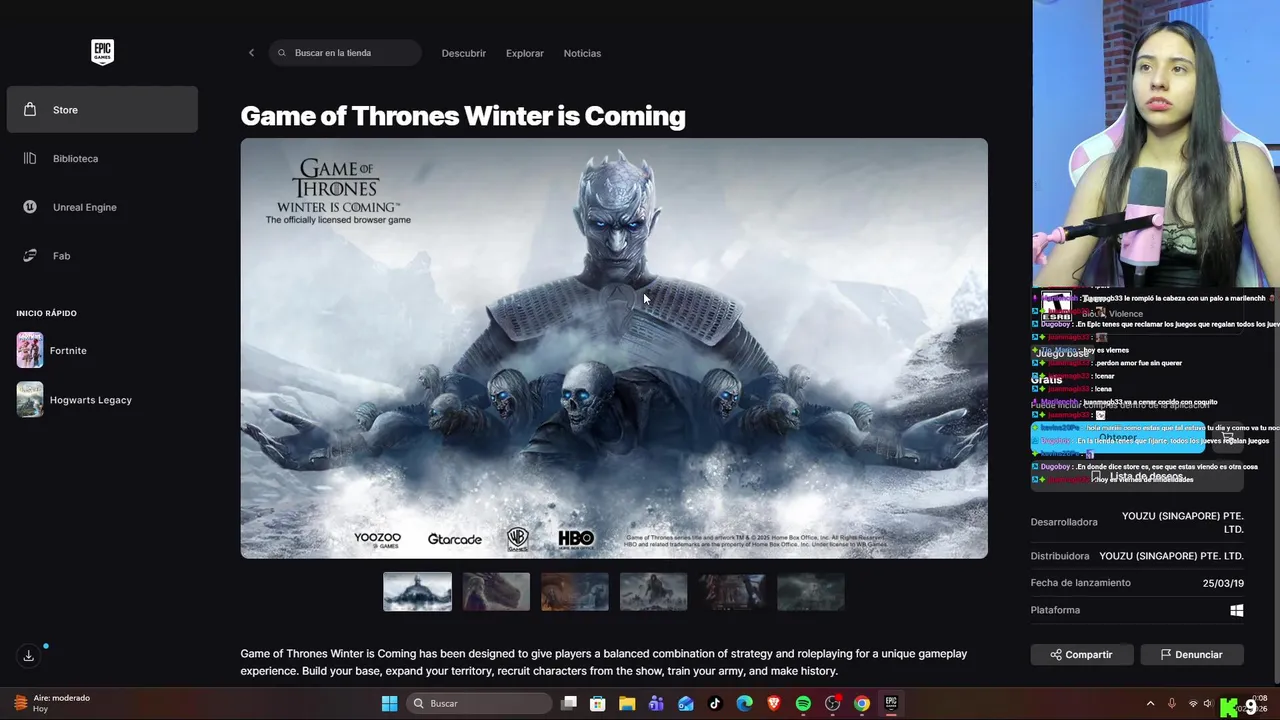Open Google Chrome from the taskbar
The width and height of the screenshot is (1280, 720).
pyautogui.click(x=861, y=704)
